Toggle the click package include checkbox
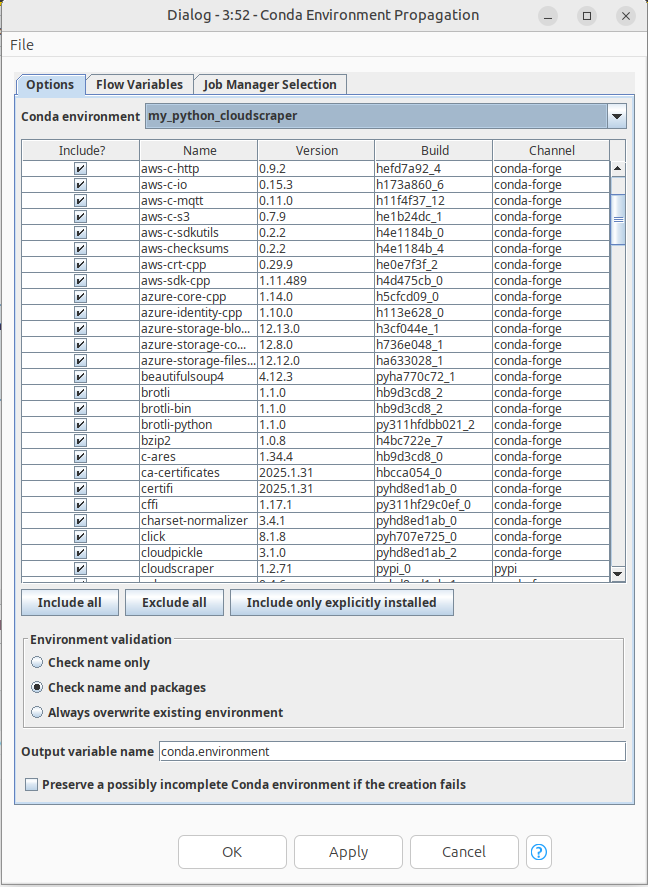Screen dimensions: 648x887 click(81, 536)
